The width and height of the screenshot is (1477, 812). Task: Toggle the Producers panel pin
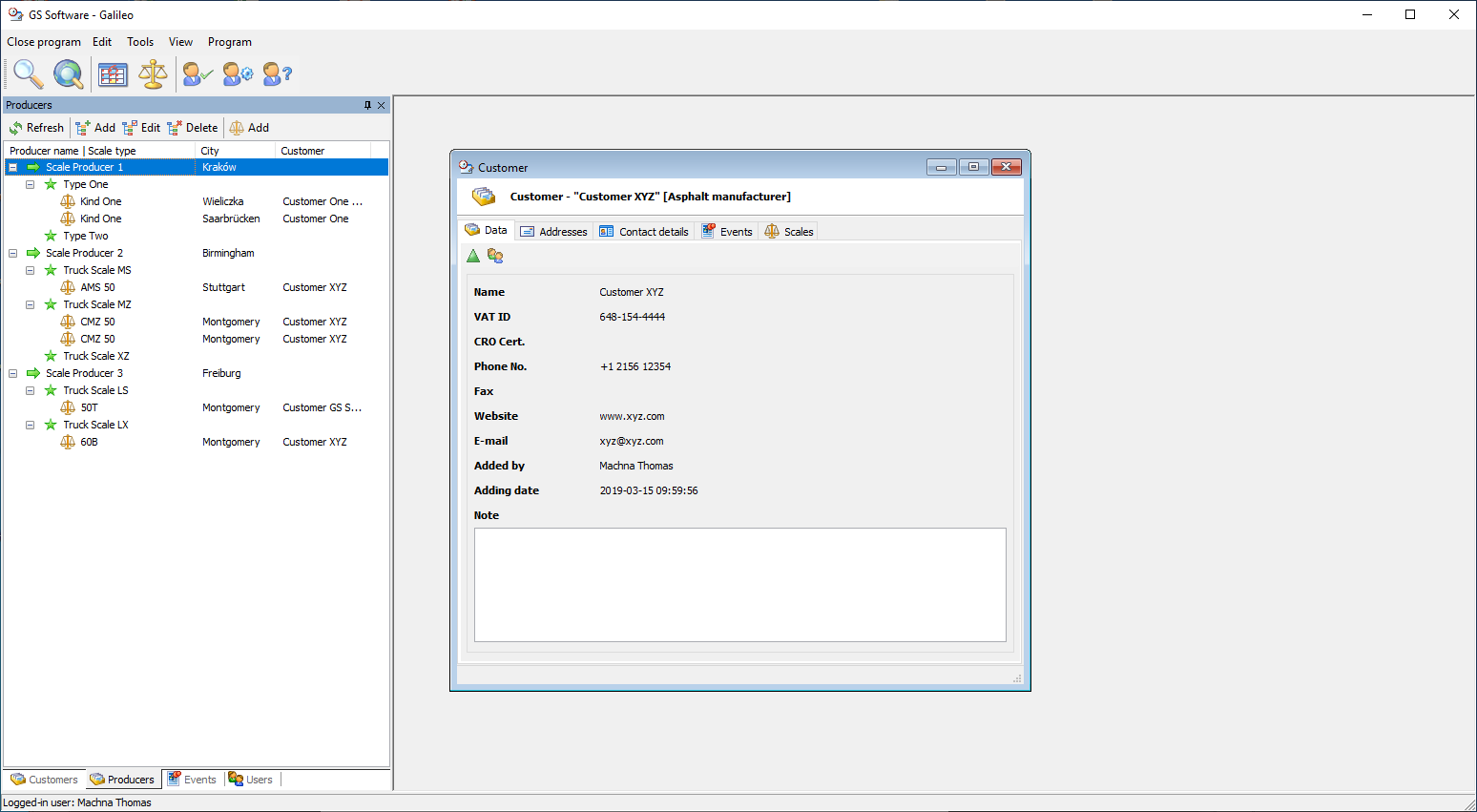[367, 105]
